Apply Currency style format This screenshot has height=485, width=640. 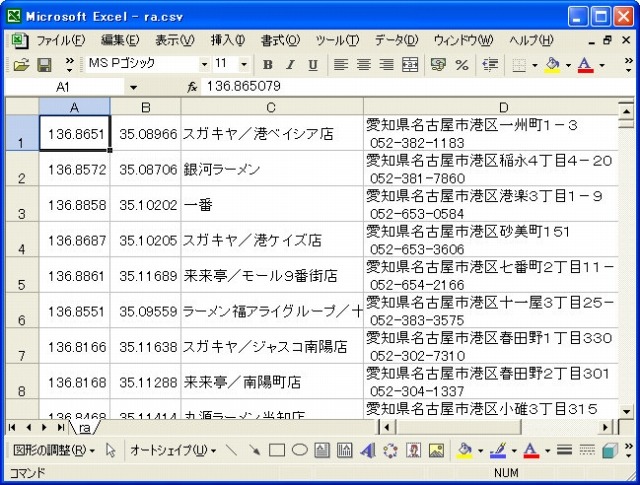click(x=438, y=65)
